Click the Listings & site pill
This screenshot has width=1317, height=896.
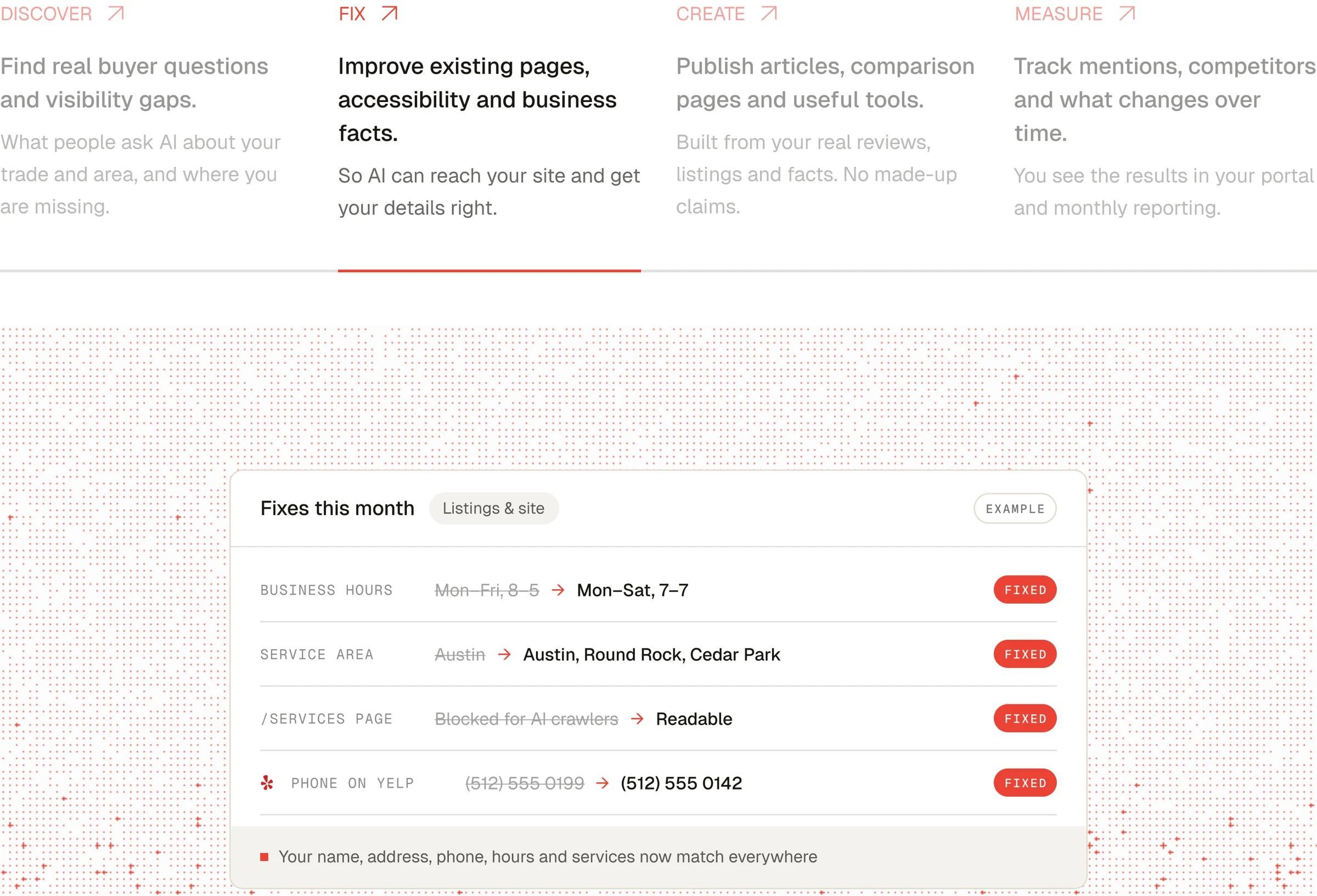(x=493, y=509)
